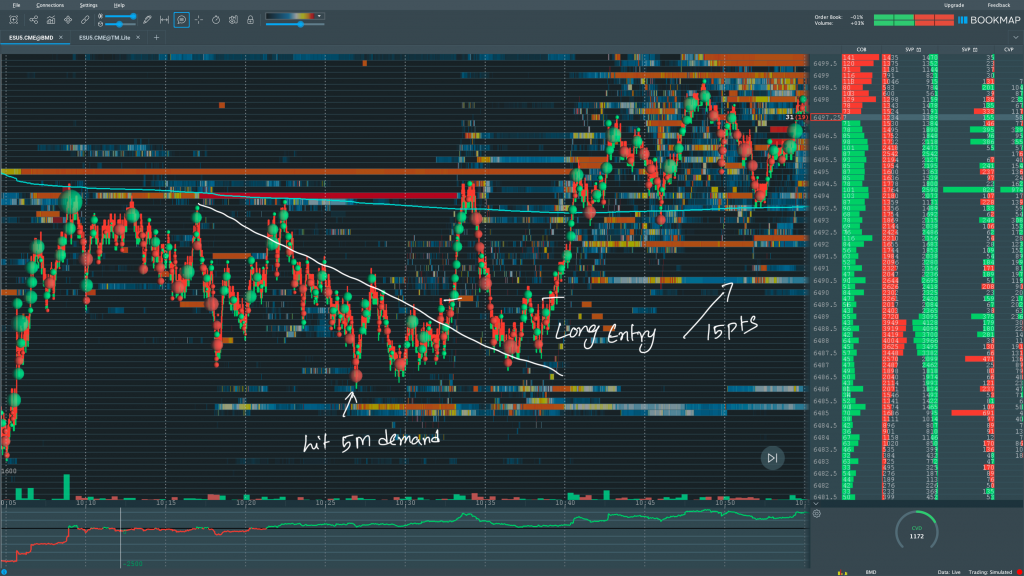Toggle the crosshair cursor tool
Image resolution: width=1024 pixels, height=576 pixels.
[199, 20]
